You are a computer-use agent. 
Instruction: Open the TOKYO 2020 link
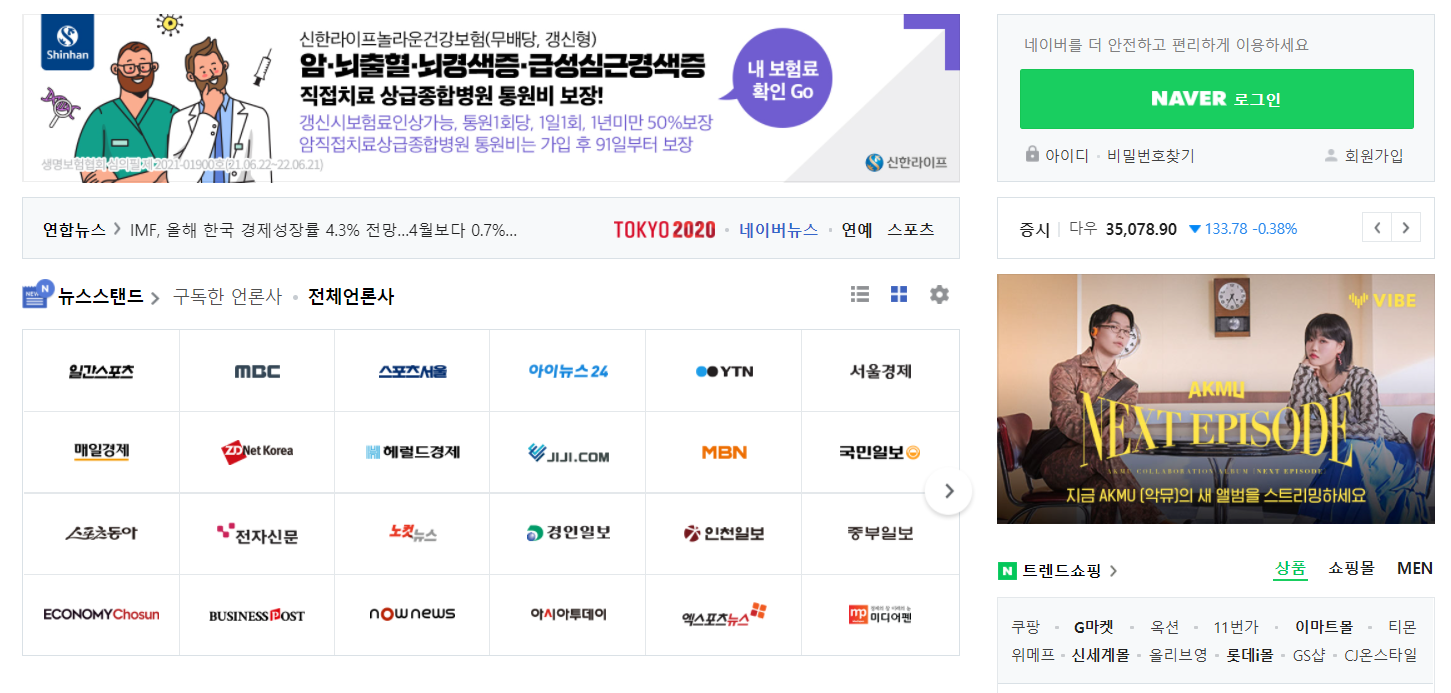[665, 230]
